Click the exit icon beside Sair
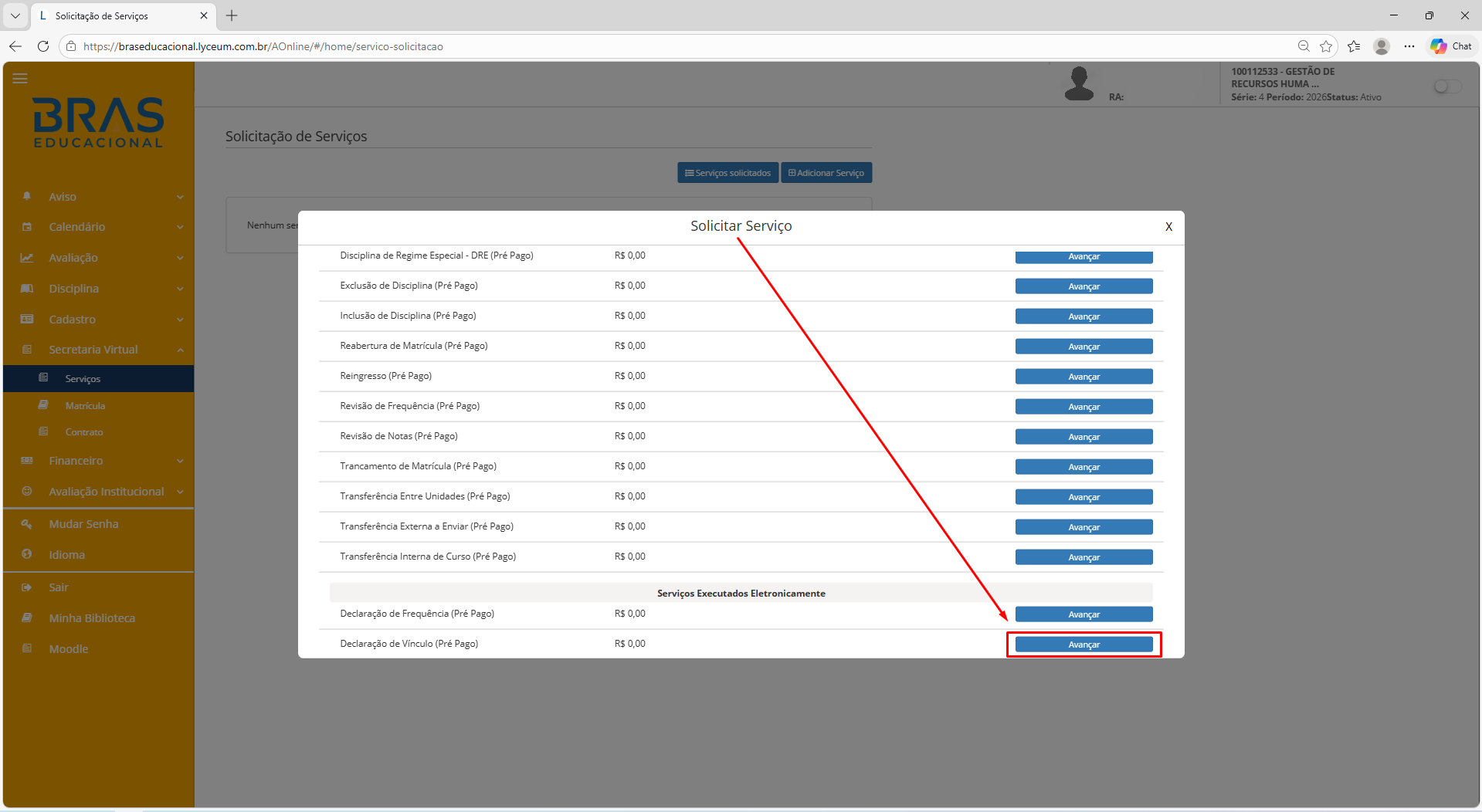Viewport: 1482px width, 812px height. pyautogui.click(x=27, y=587)
